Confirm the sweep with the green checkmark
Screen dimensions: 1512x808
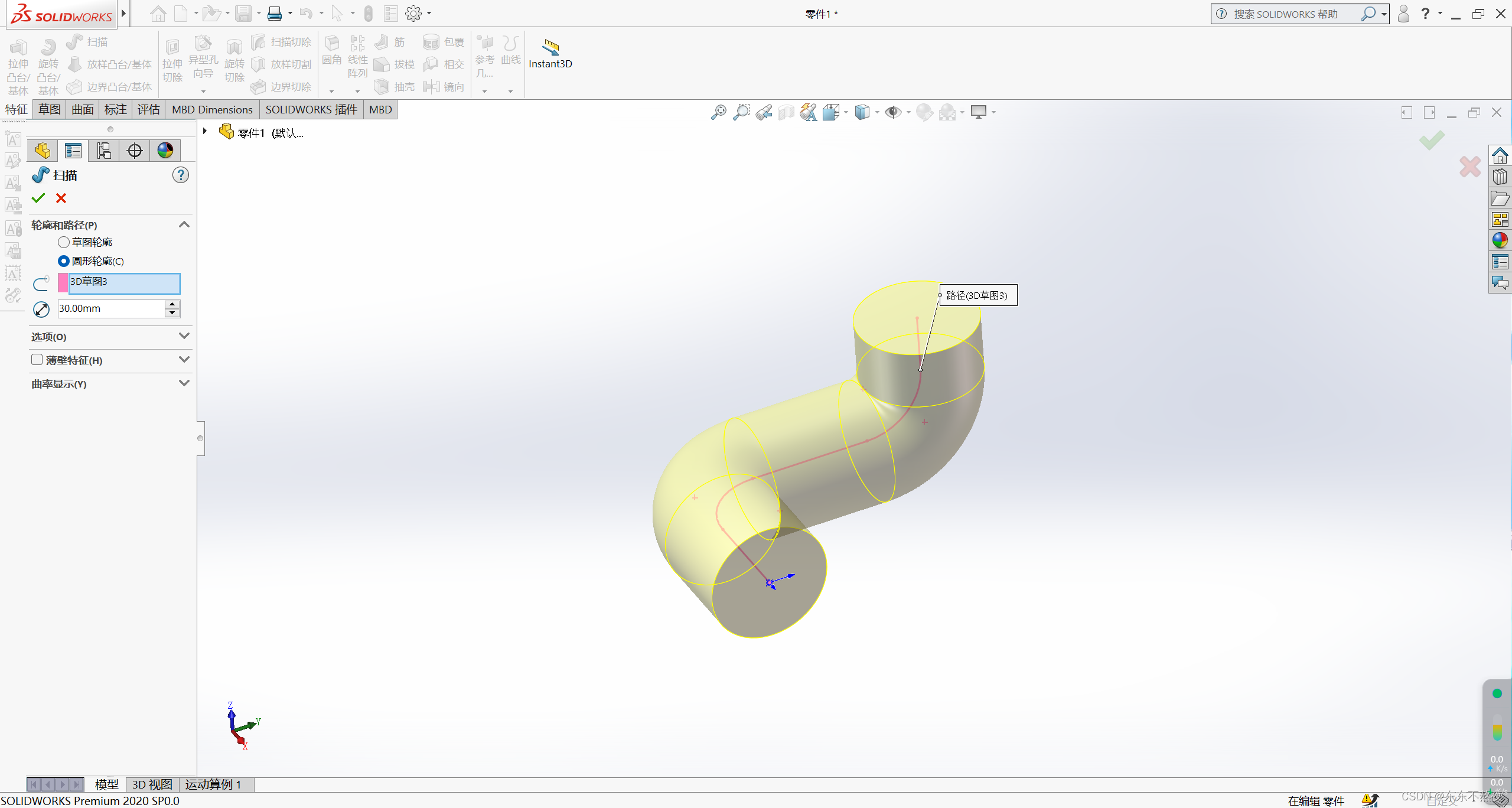click(38, 198)
